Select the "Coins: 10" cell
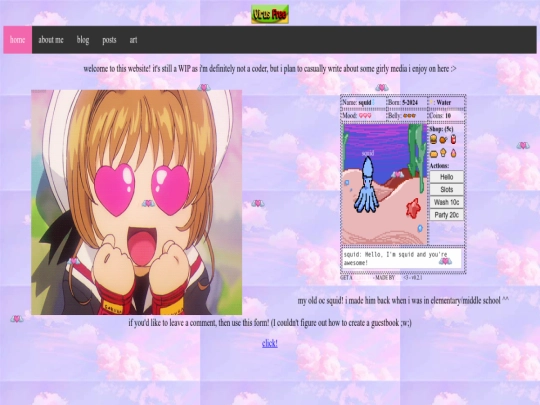The height and width of the screenshot is (405, 540). [x=447, y=116]
